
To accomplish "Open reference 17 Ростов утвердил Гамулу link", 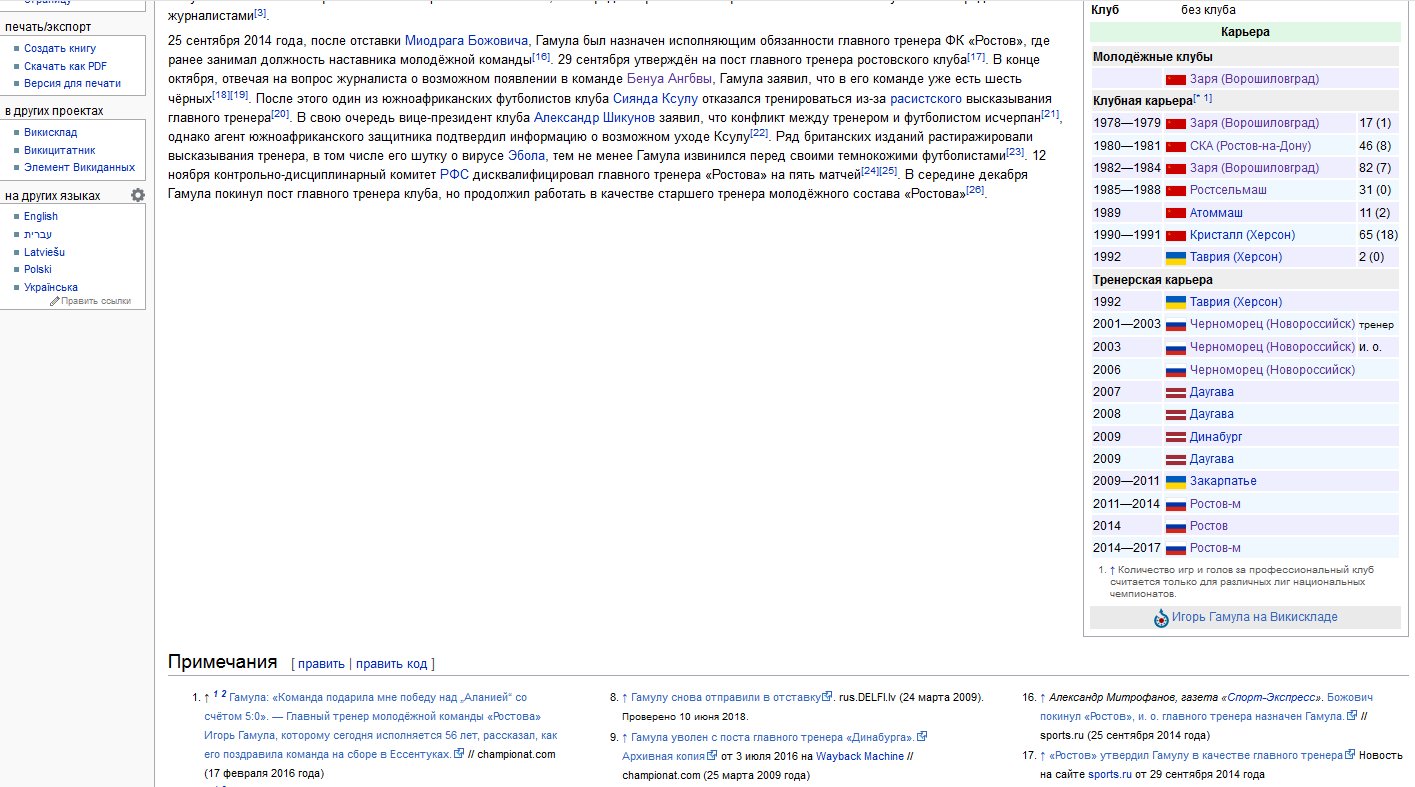I will pyautogui.click(x=1196, y=756).
